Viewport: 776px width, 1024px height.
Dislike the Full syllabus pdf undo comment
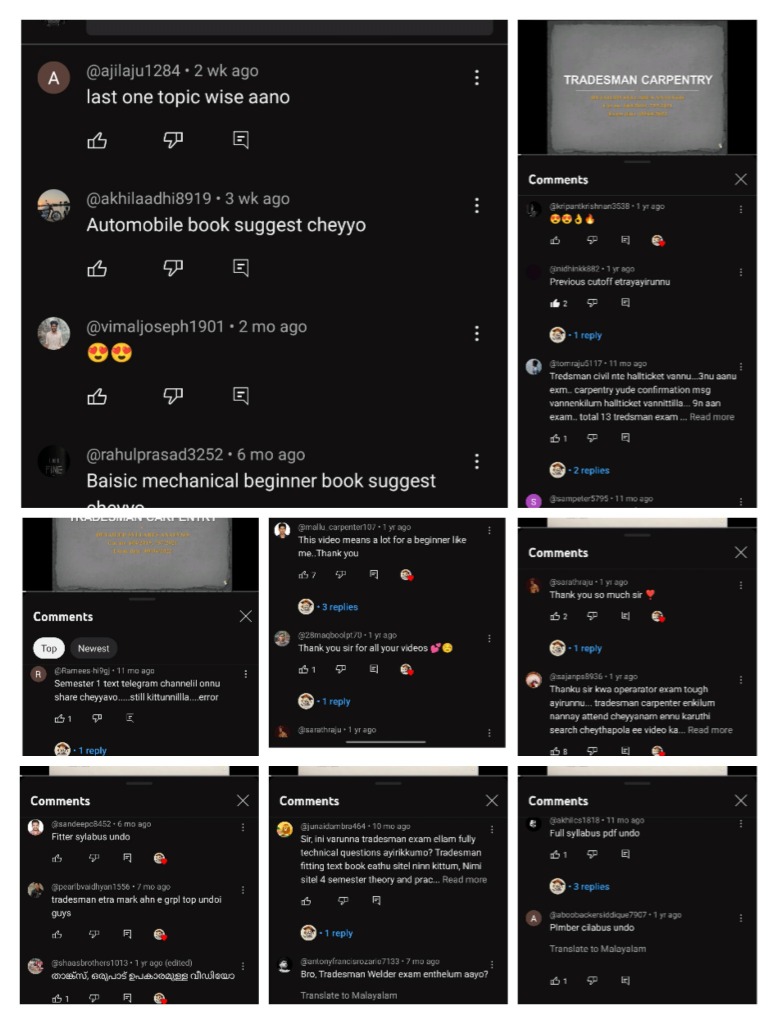(x=592, y=854)
